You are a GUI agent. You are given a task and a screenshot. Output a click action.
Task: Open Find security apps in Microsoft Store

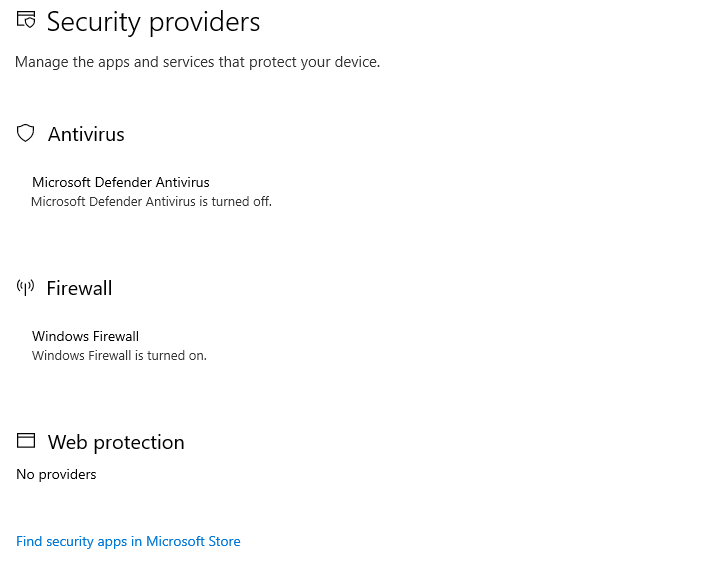click(x=128, y=541)
